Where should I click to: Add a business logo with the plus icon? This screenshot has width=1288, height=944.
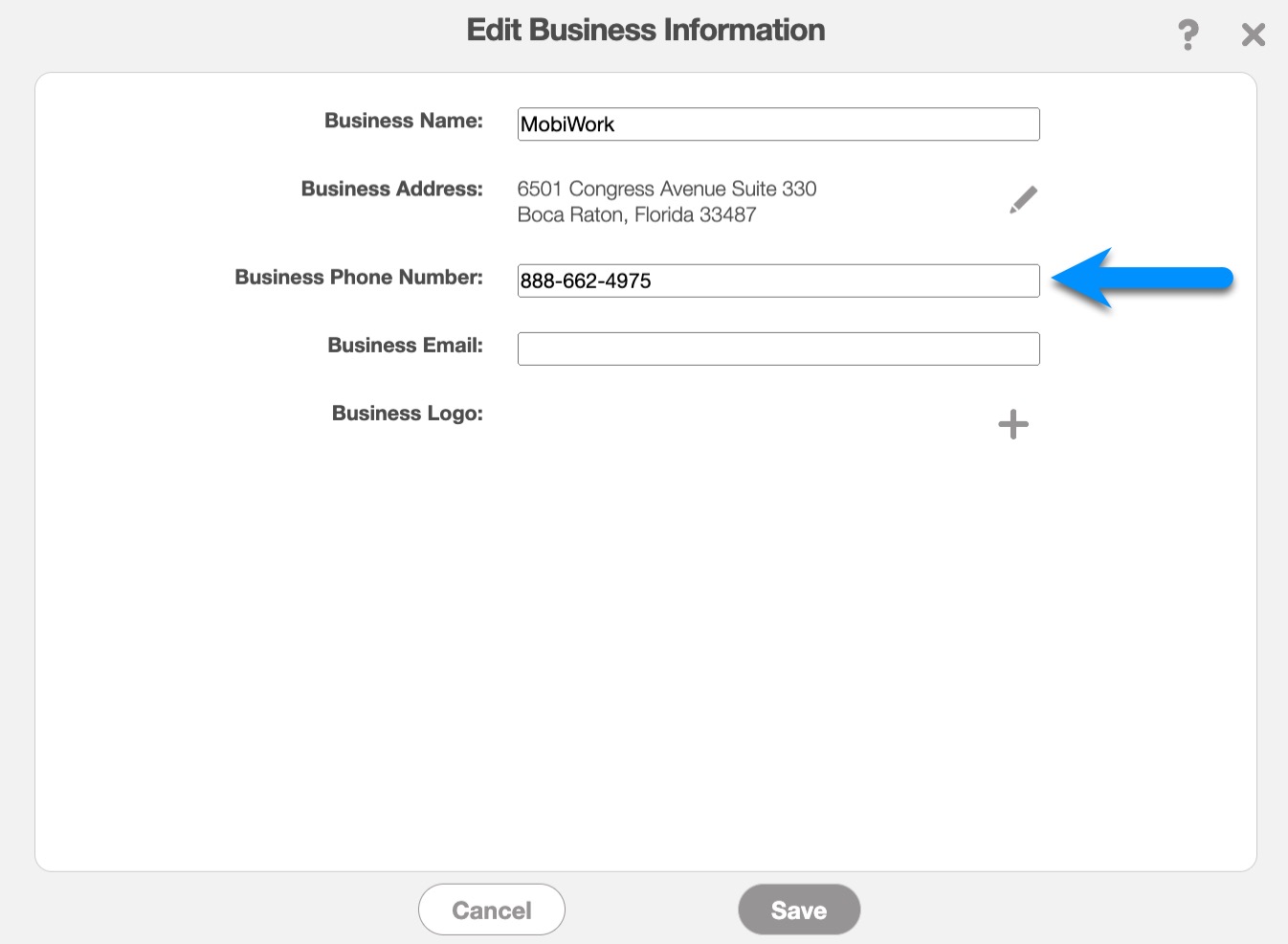pos(1012,424)
